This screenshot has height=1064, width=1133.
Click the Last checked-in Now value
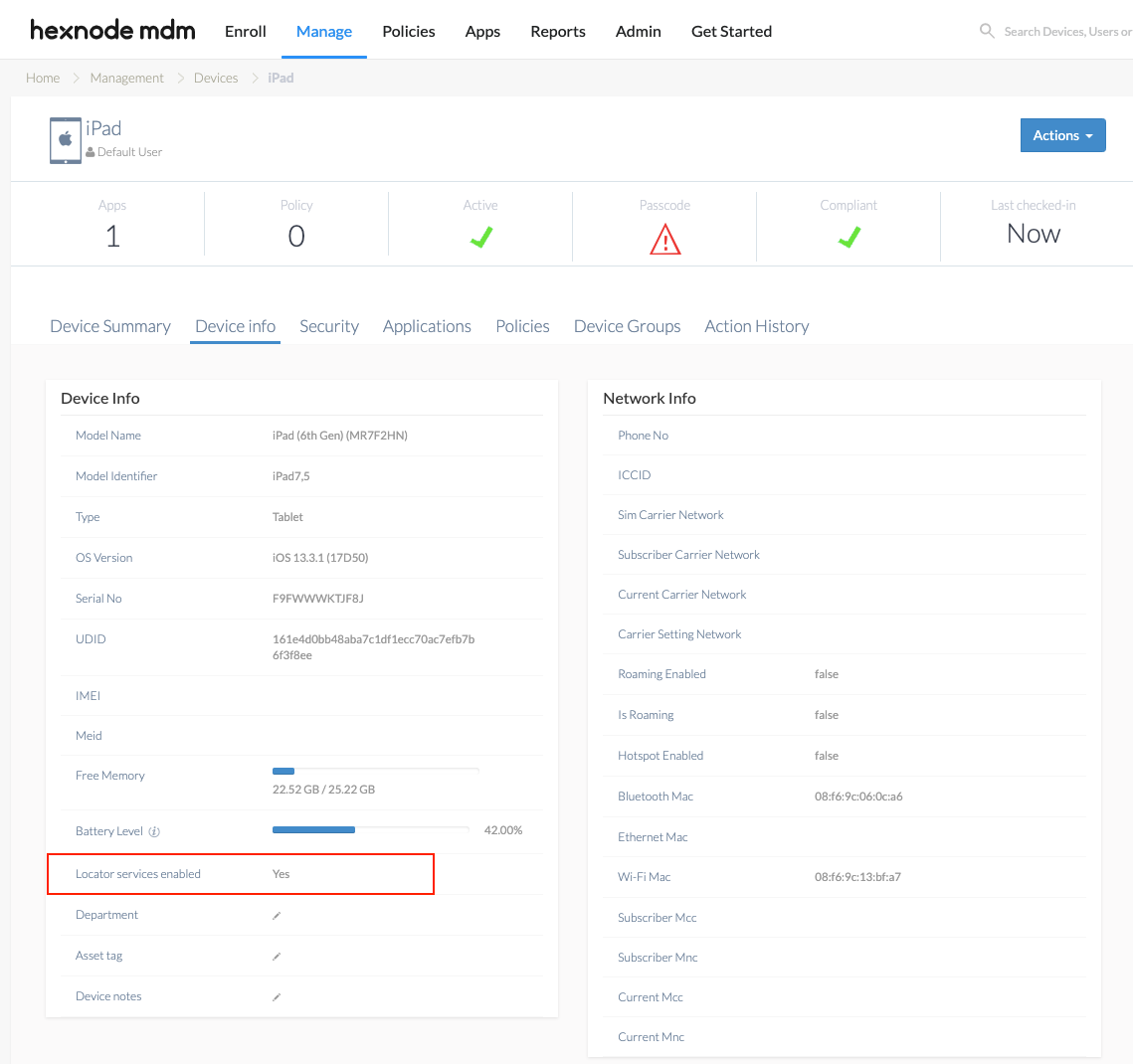pyautogui.click(x=1034, y=234)
